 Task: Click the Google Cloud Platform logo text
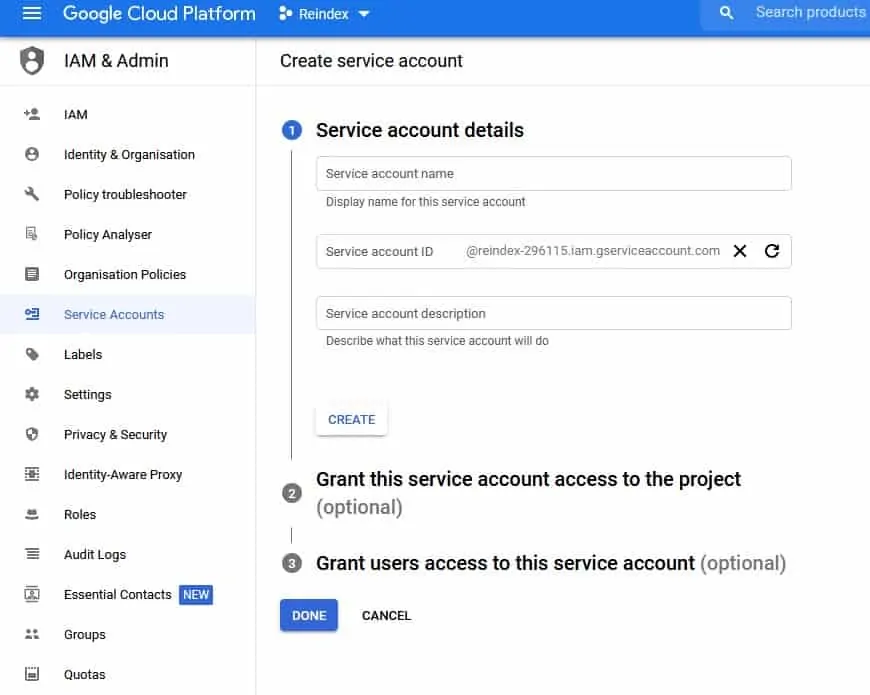(159, 13)
